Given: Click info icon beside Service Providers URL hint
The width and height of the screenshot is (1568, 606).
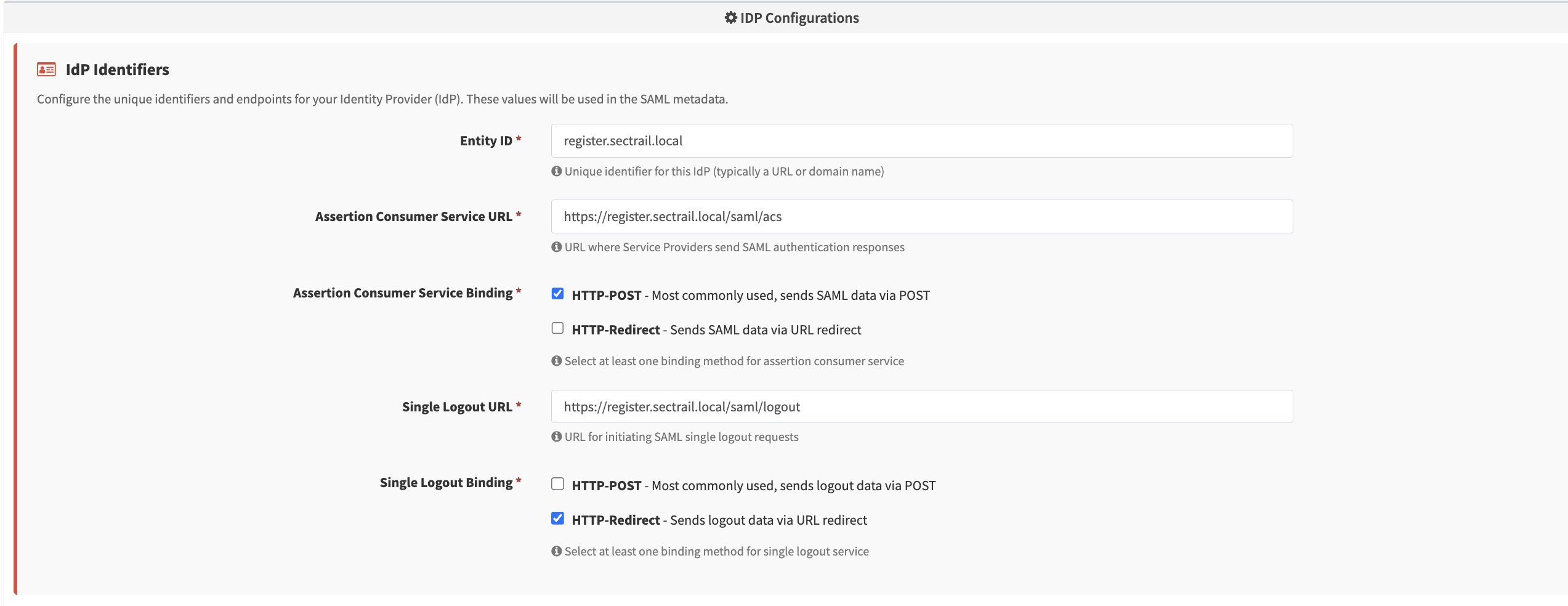Looking at the screenshot, I should [557, 247].
